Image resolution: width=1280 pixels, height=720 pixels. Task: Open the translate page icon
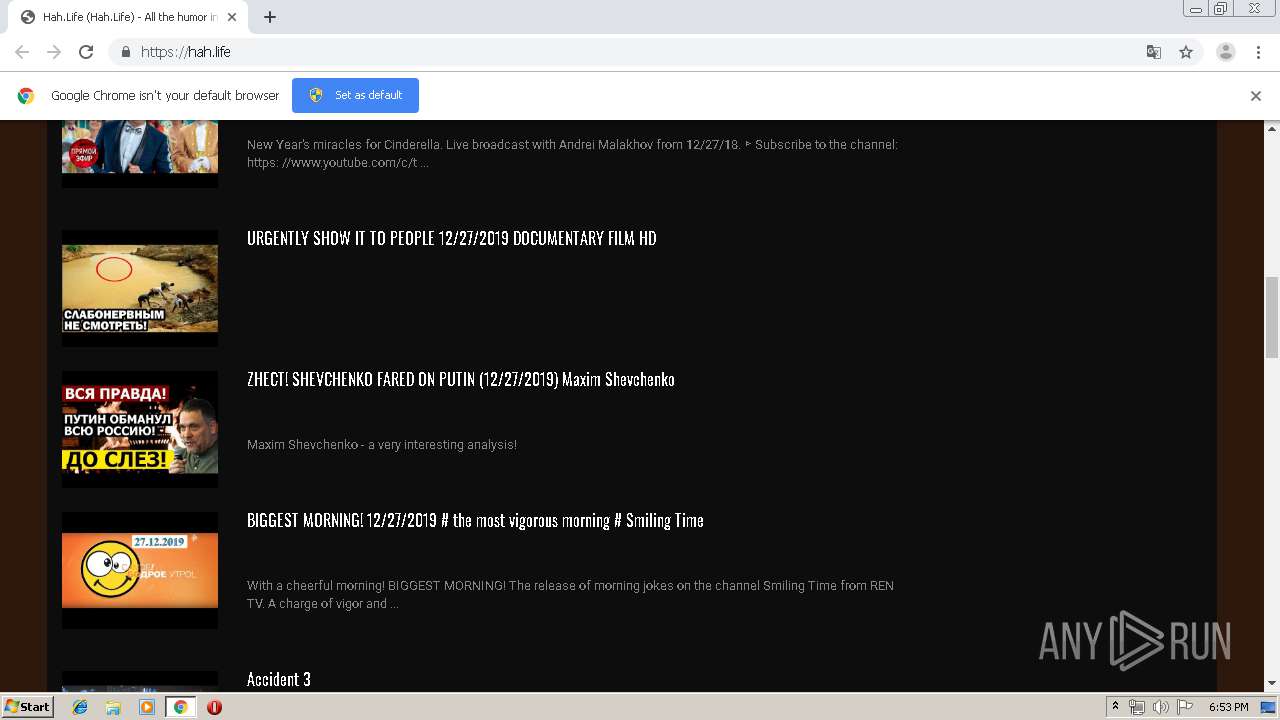[1153, 52]
